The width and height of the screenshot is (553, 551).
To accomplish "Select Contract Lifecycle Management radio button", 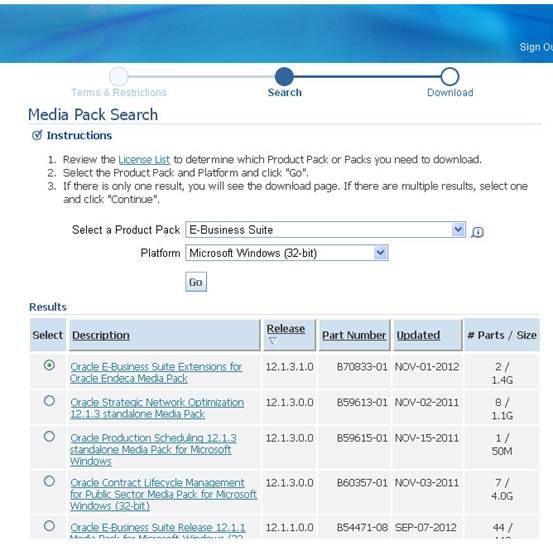I will 49,481.
